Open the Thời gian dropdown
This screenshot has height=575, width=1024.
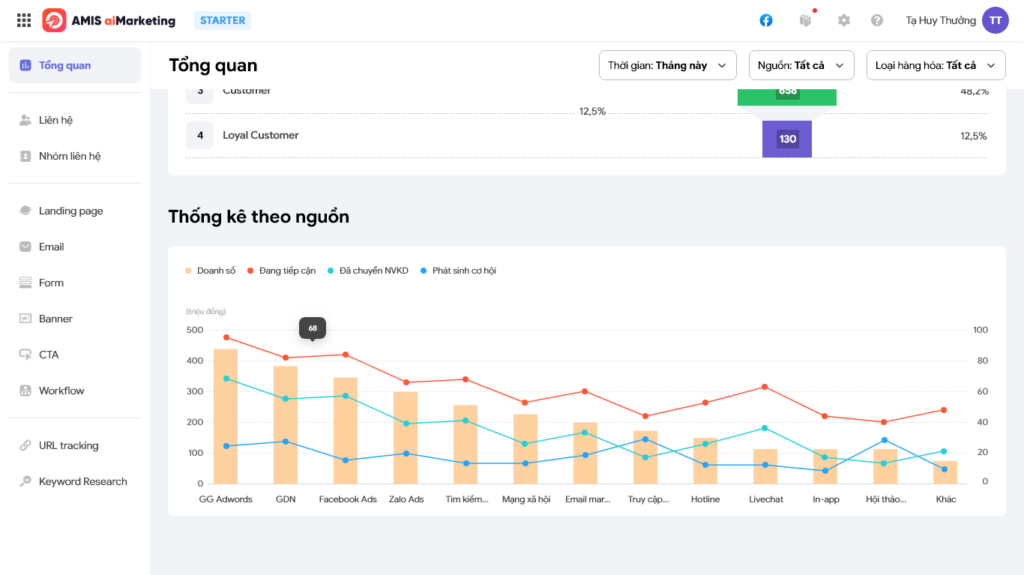667,65
